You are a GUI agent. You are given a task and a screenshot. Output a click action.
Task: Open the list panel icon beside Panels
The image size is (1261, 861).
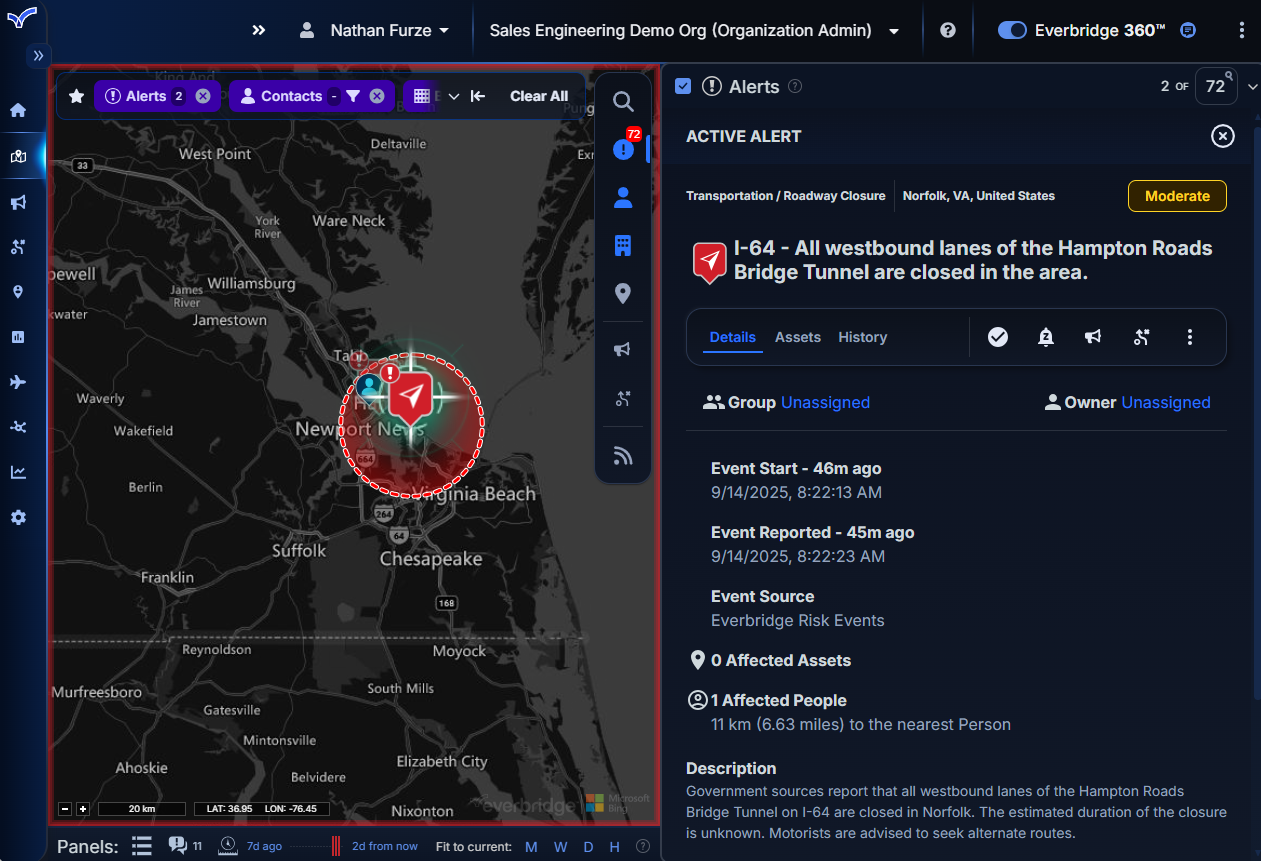click(x=142, y=846)
